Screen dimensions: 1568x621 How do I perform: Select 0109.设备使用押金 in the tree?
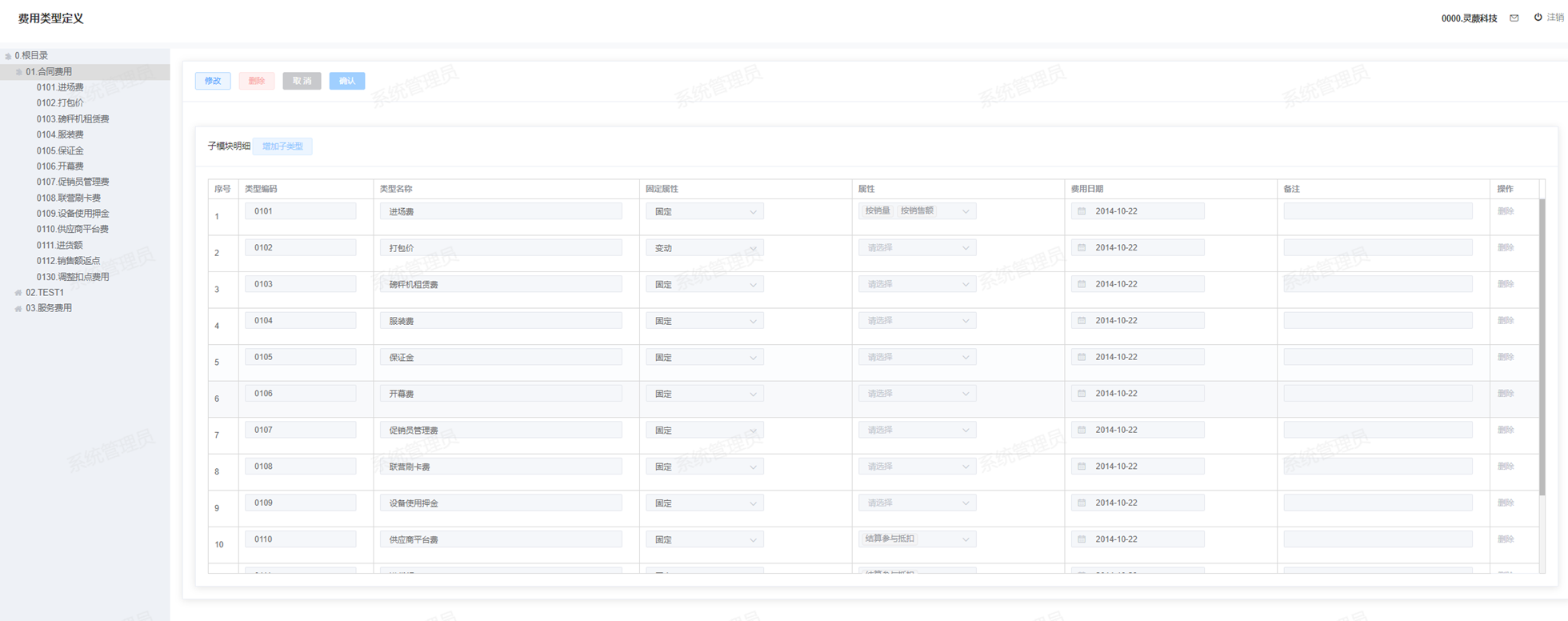(73, 214)
